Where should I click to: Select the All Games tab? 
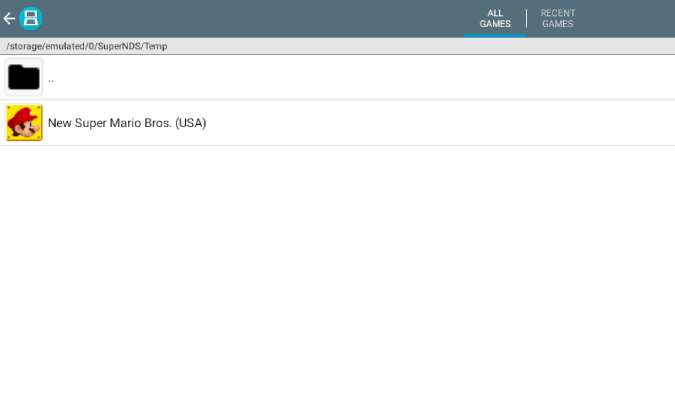point(495,19)
